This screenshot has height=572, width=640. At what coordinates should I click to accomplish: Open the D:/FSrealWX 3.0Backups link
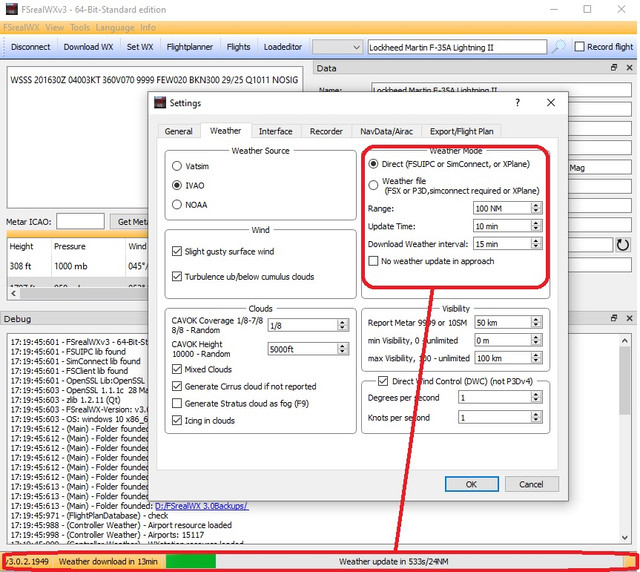coord(202,506)
